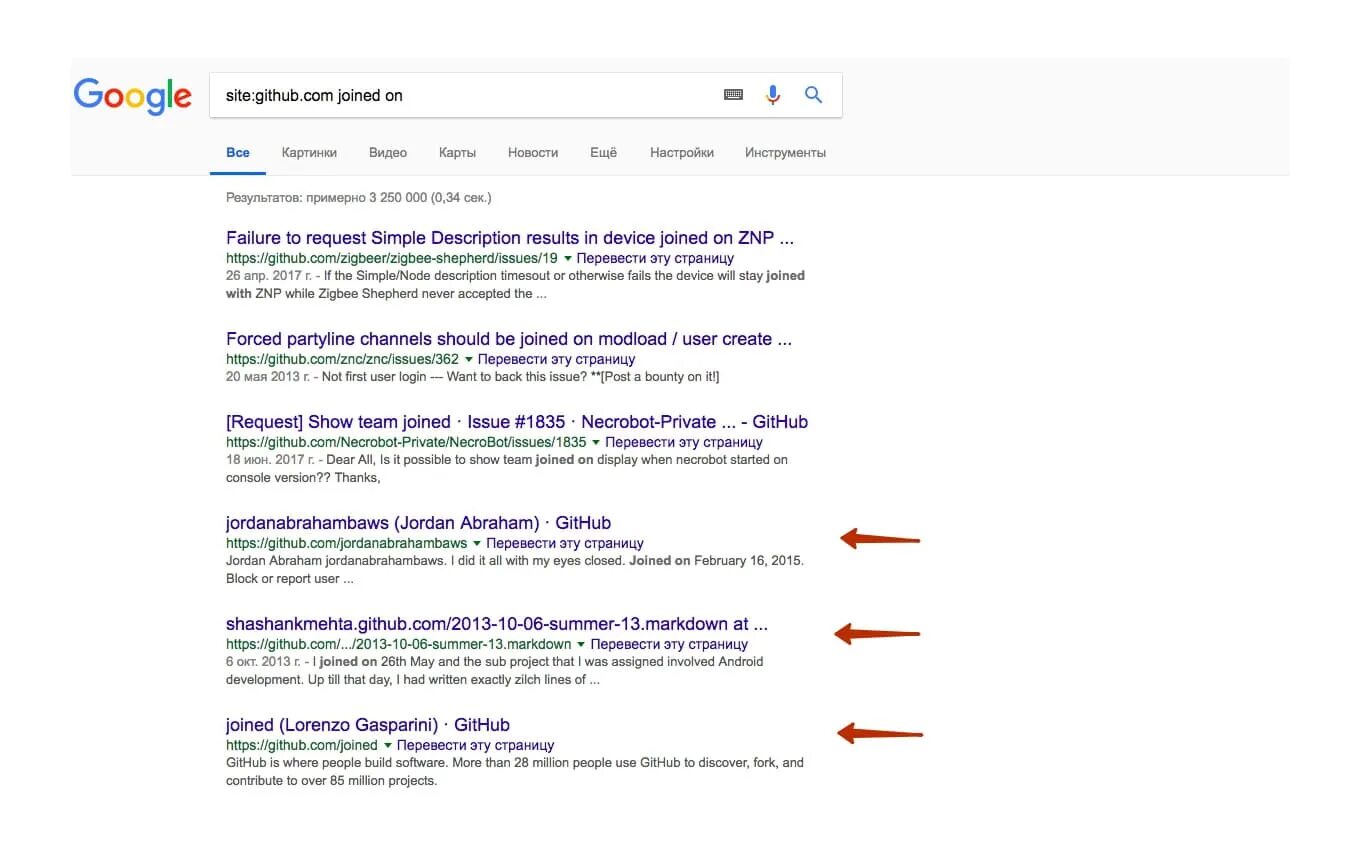Start voice search with microphone icon
The width and height of the screenshot is (1360, 850).
coord(773,95)
